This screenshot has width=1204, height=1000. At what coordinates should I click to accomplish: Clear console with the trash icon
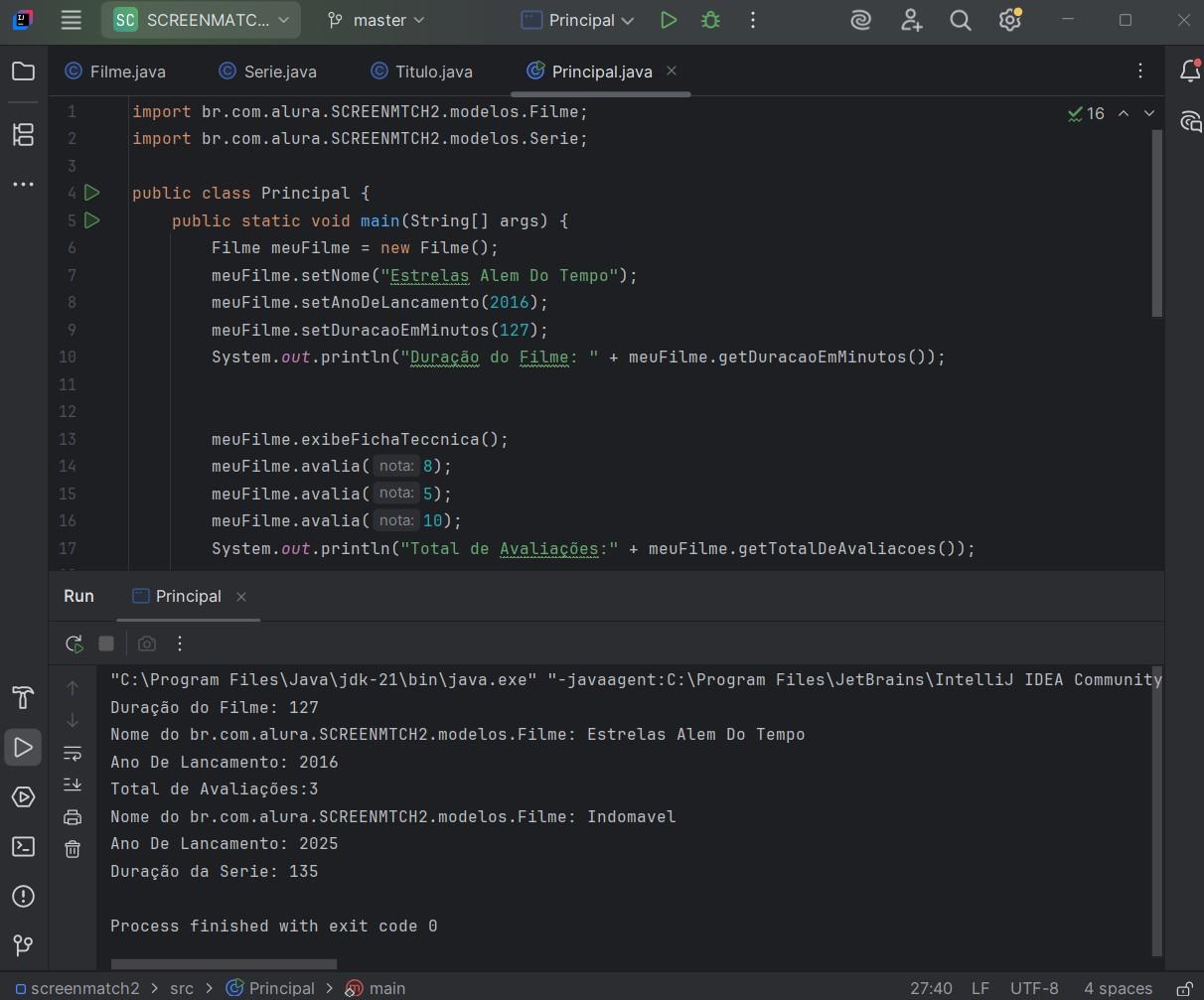click(x=73, y=849)
